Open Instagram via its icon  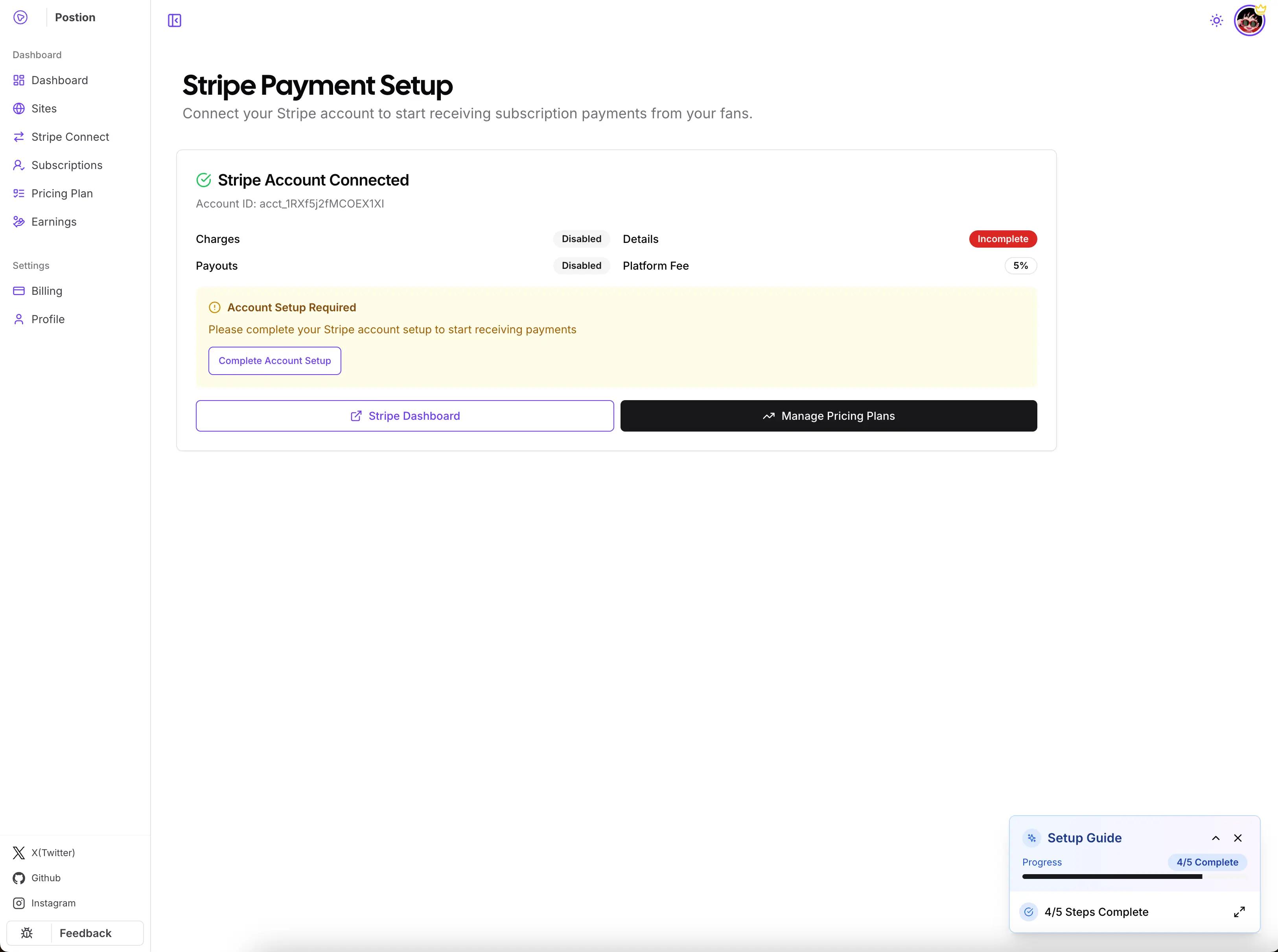pos(19,903)
